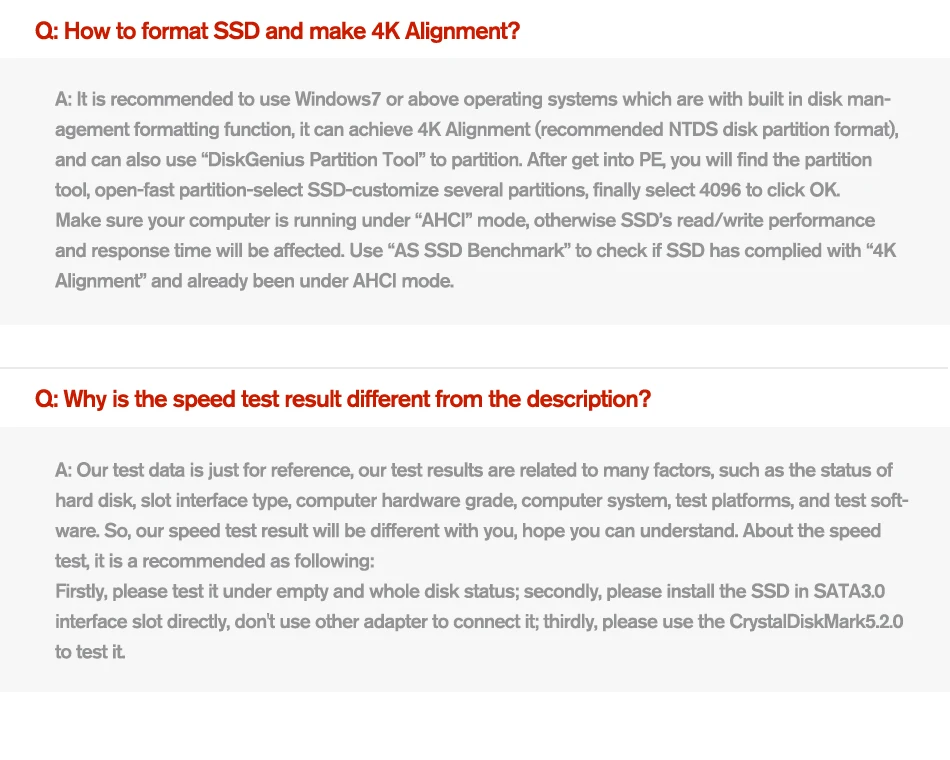The image size is (950, 760).
Task: Click 'NTDS disk partition format' phrase
Action: (779, 130)
